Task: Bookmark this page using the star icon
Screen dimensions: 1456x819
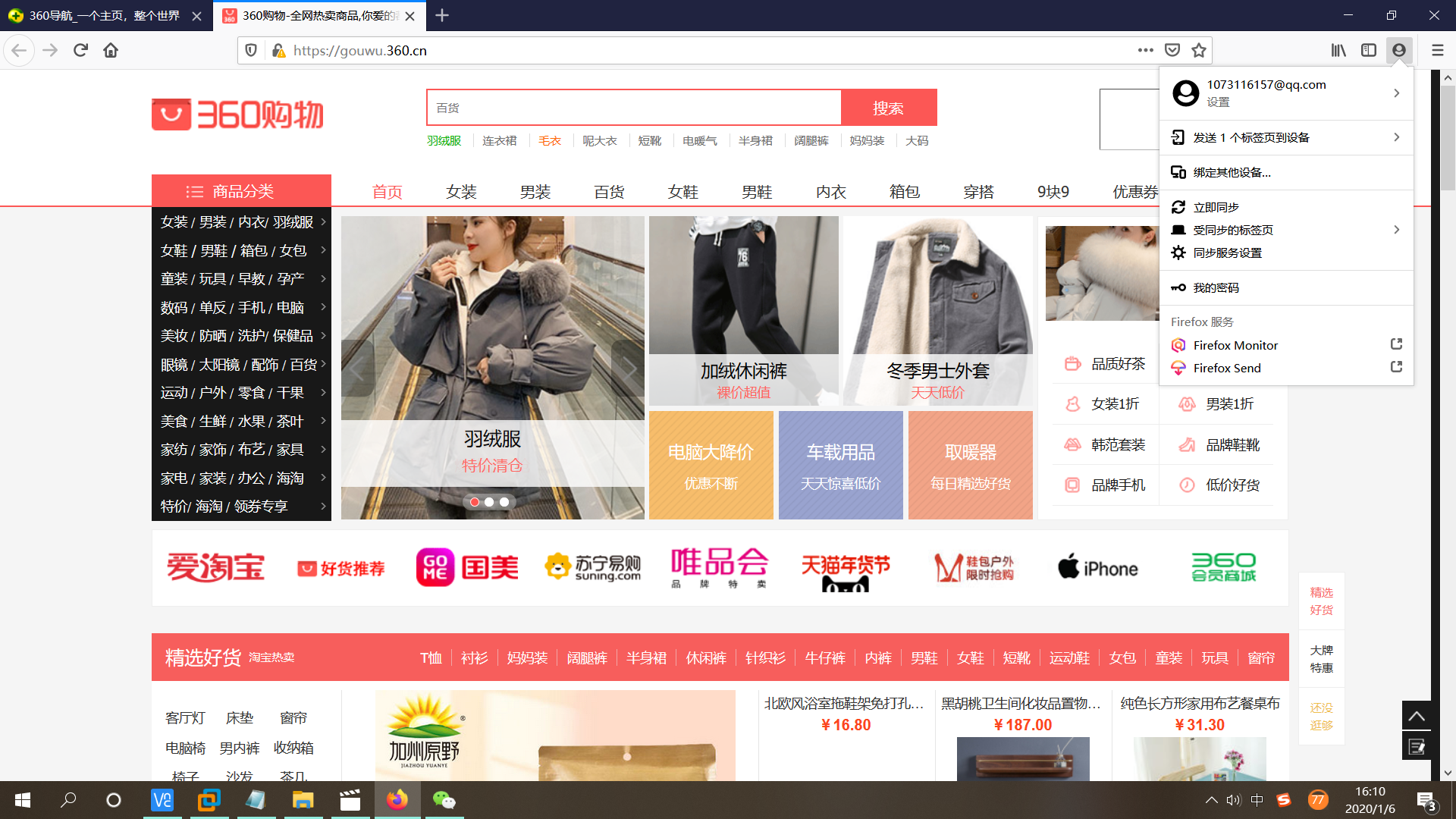Action: 1199,50
